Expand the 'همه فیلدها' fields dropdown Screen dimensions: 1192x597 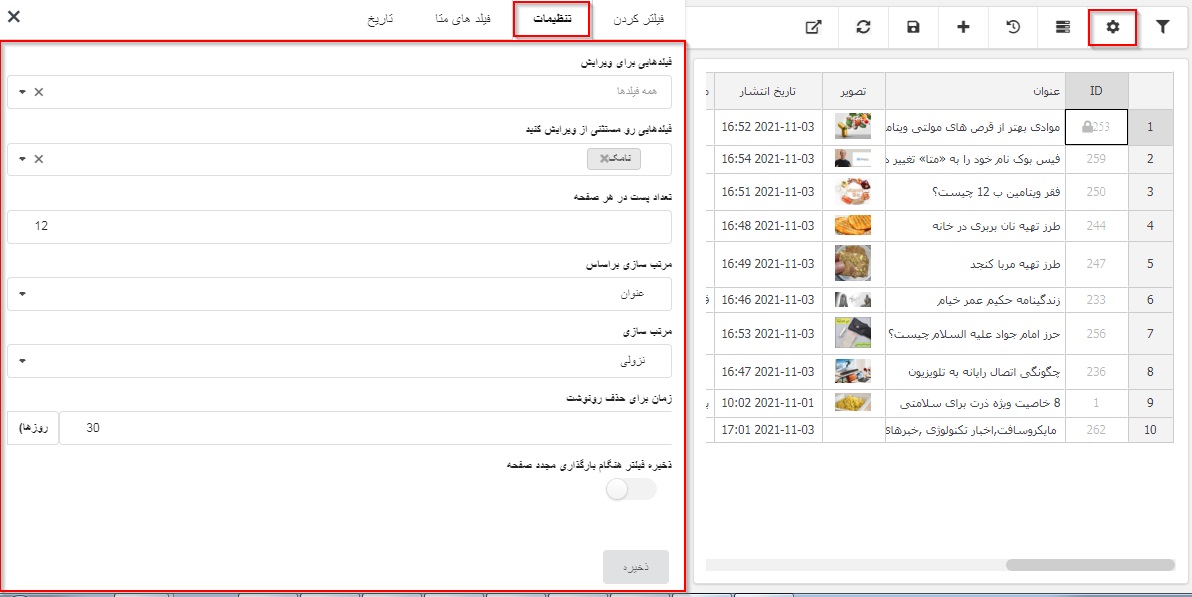point(340,91)
